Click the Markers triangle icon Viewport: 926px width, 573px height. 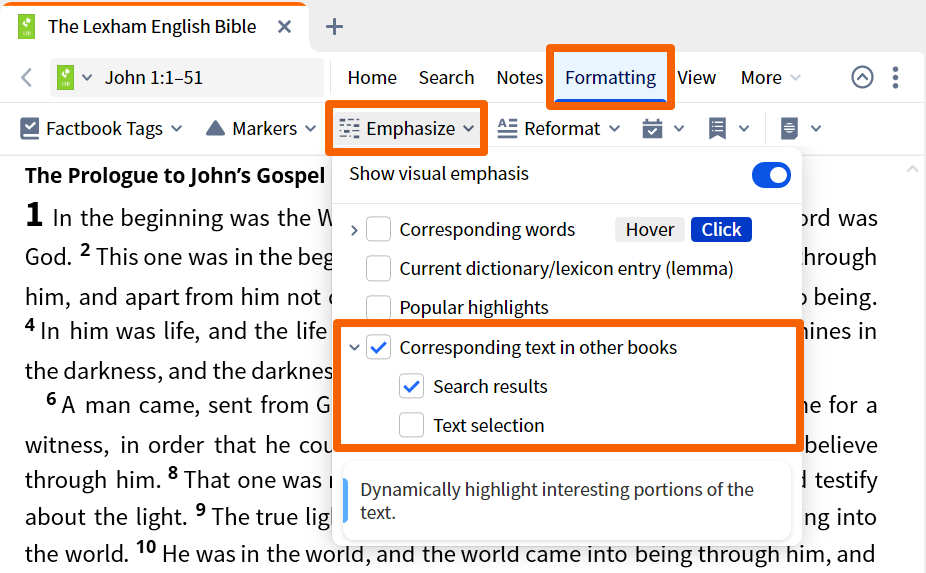point(216,128)
